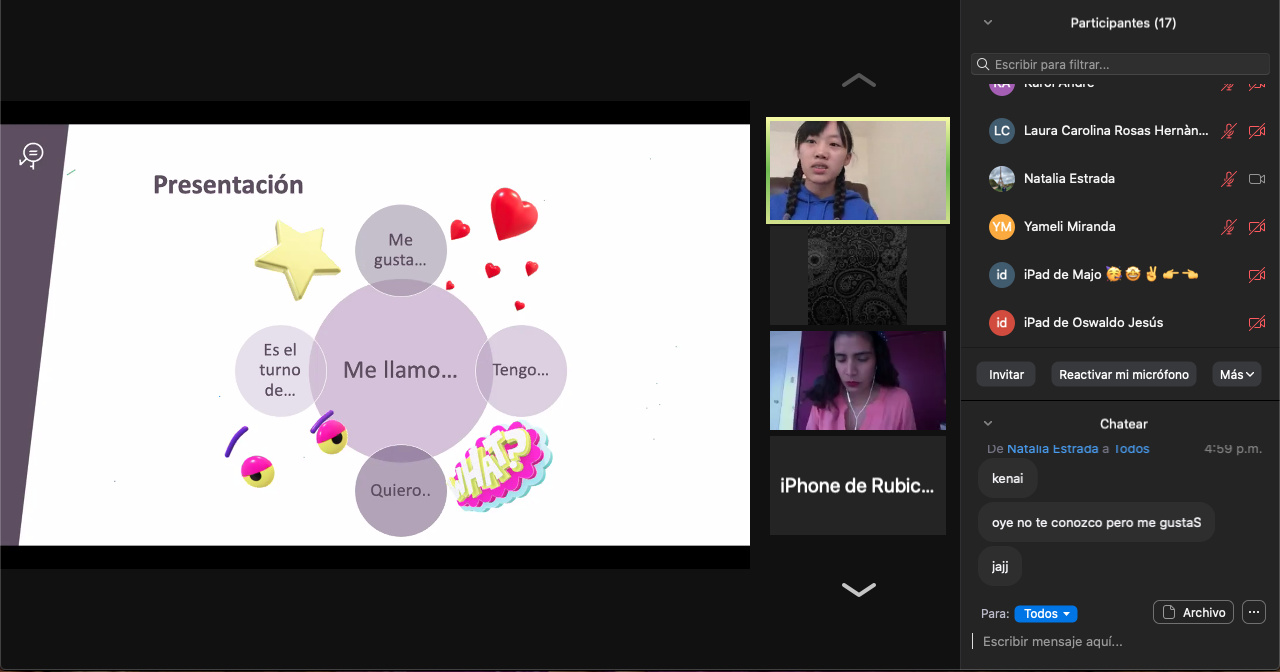The image size is (1280, 672).
Task: Click Natalia Estrada's camera icon
Action: 1257,179
